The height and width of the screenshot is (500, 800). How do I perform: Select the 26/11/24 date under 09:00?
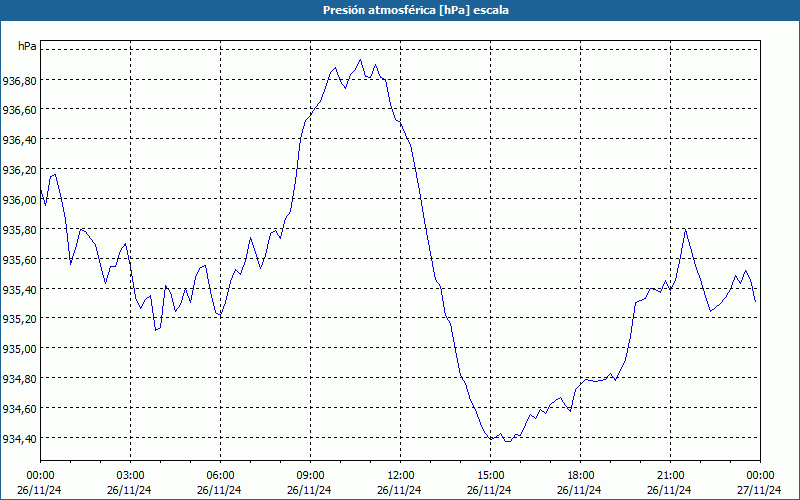(x=309, y=490)
